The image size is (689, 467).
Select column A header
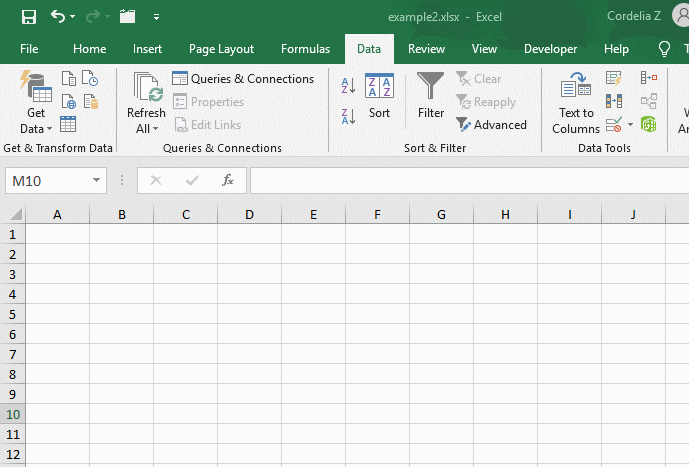[x=58, y=214]
